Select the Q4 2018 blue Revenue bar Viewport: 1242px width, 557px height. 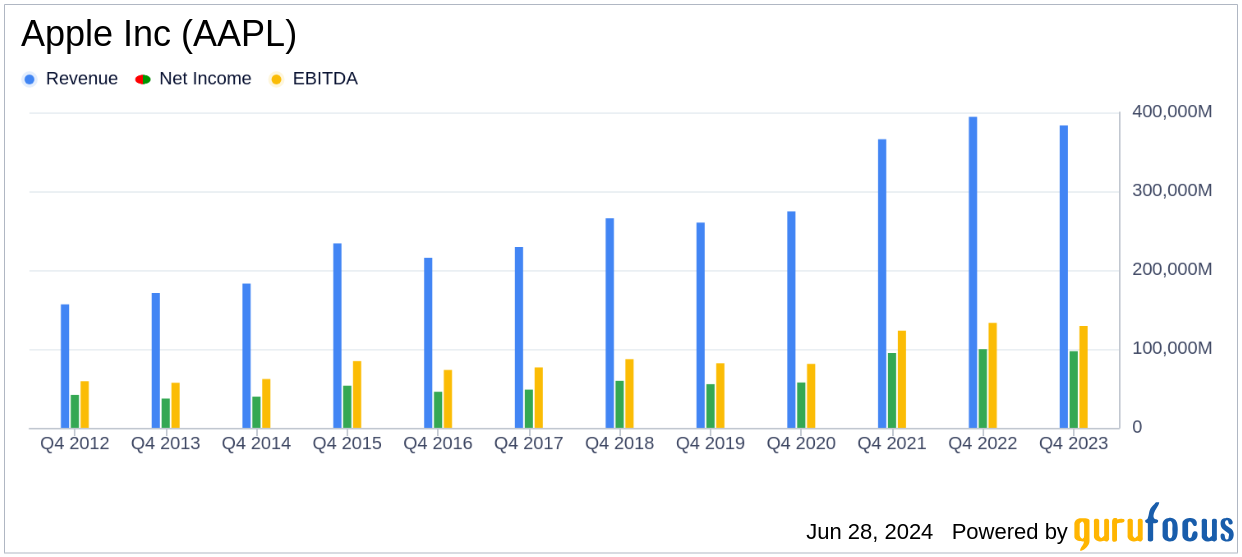[610, 323]
